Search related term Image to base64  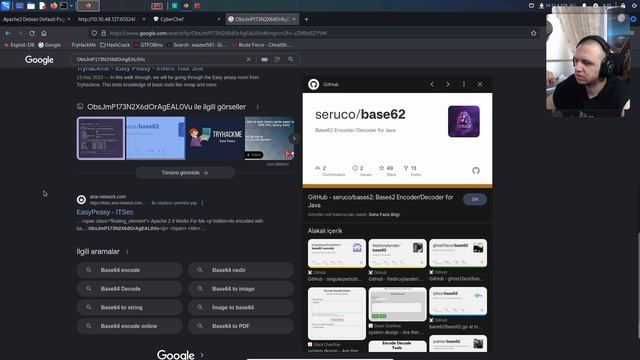pyautogui.click(x=241, y=307)
